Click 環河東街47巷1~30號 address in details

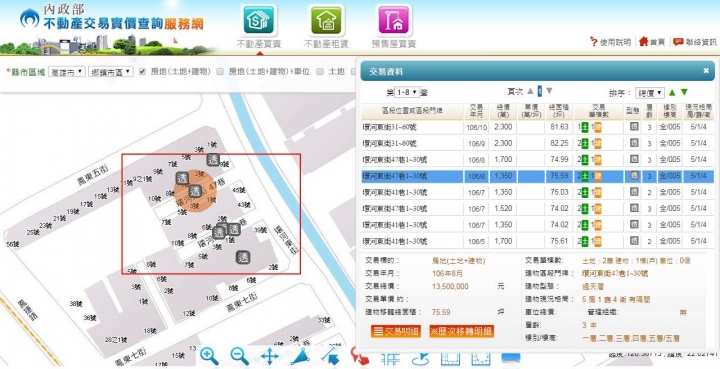click(x=615, y=274)
